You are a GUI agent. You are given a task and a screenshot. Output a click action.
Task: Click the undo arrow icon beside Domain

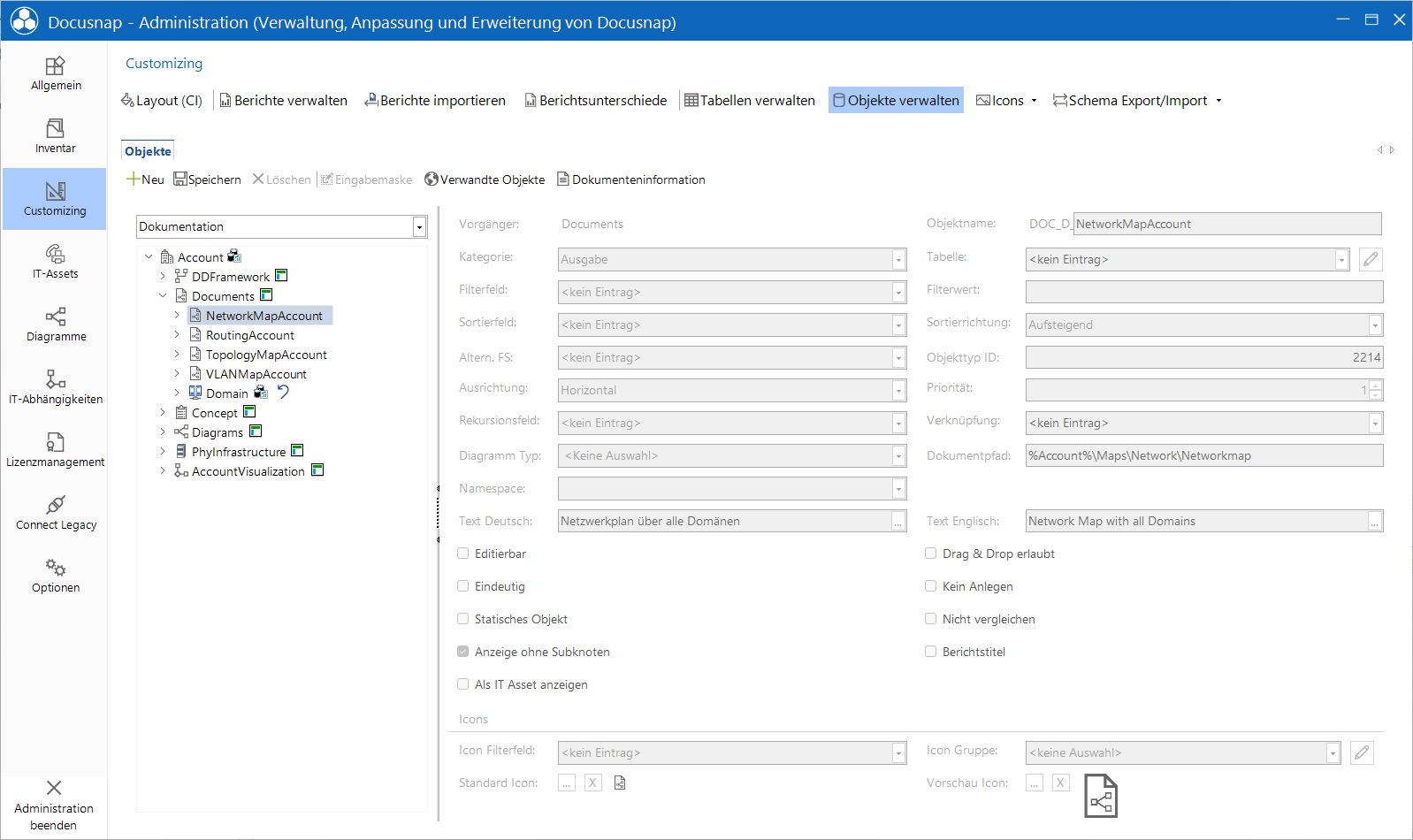click(283, 392)
